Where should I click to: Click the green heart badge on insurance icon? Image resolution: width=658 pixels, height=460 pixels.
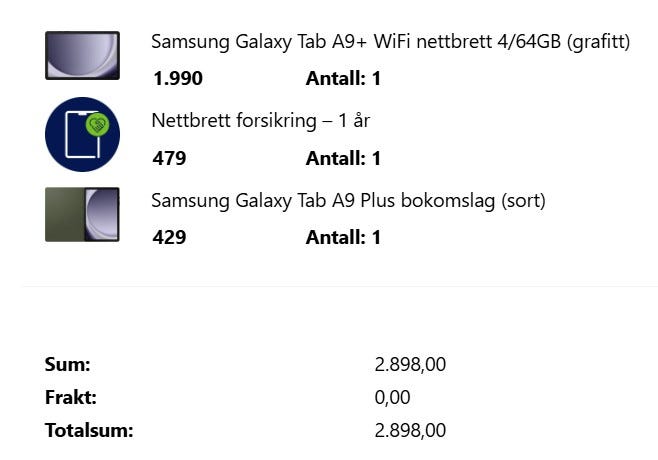[97, 124]
